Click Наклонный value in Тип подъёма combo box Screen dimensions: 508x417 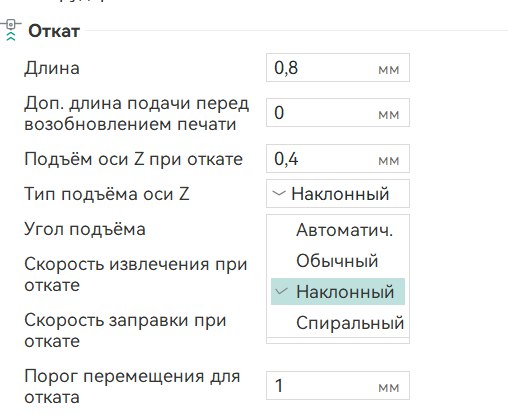pyautogui.click(x=340, y=194)
